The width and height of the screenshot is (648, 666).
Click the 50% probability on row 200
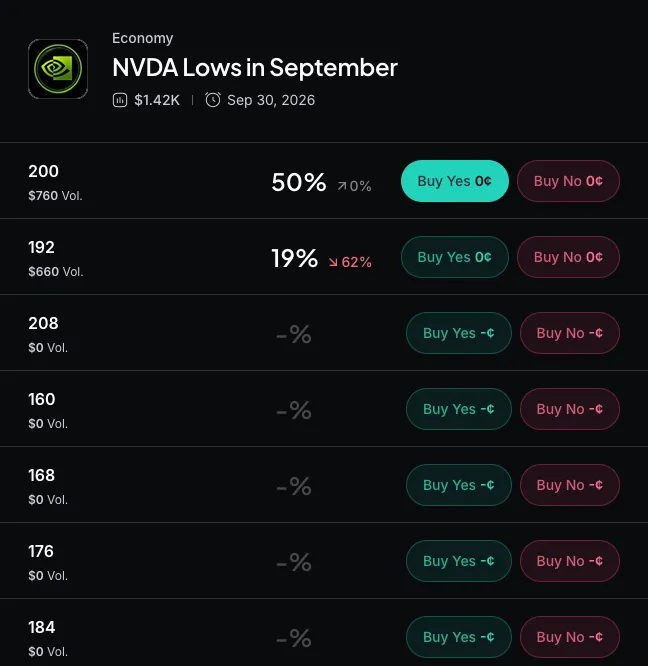click(x=299, y=182)
